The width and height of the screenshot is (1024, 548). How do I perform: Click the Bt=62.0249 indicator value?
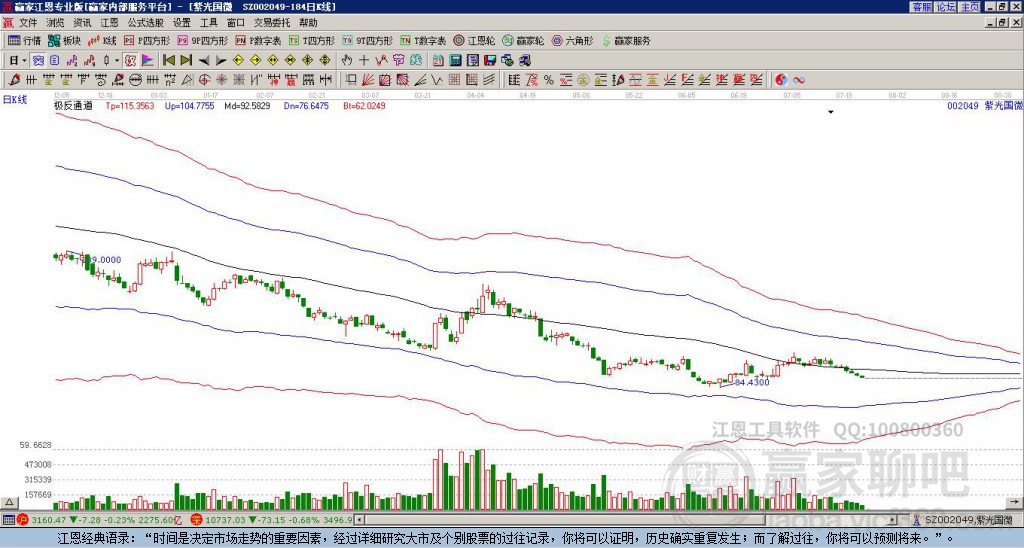364,105
